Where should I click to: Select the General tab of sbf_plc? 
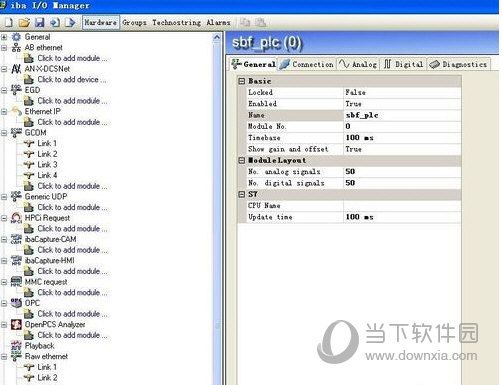[254, 64]
